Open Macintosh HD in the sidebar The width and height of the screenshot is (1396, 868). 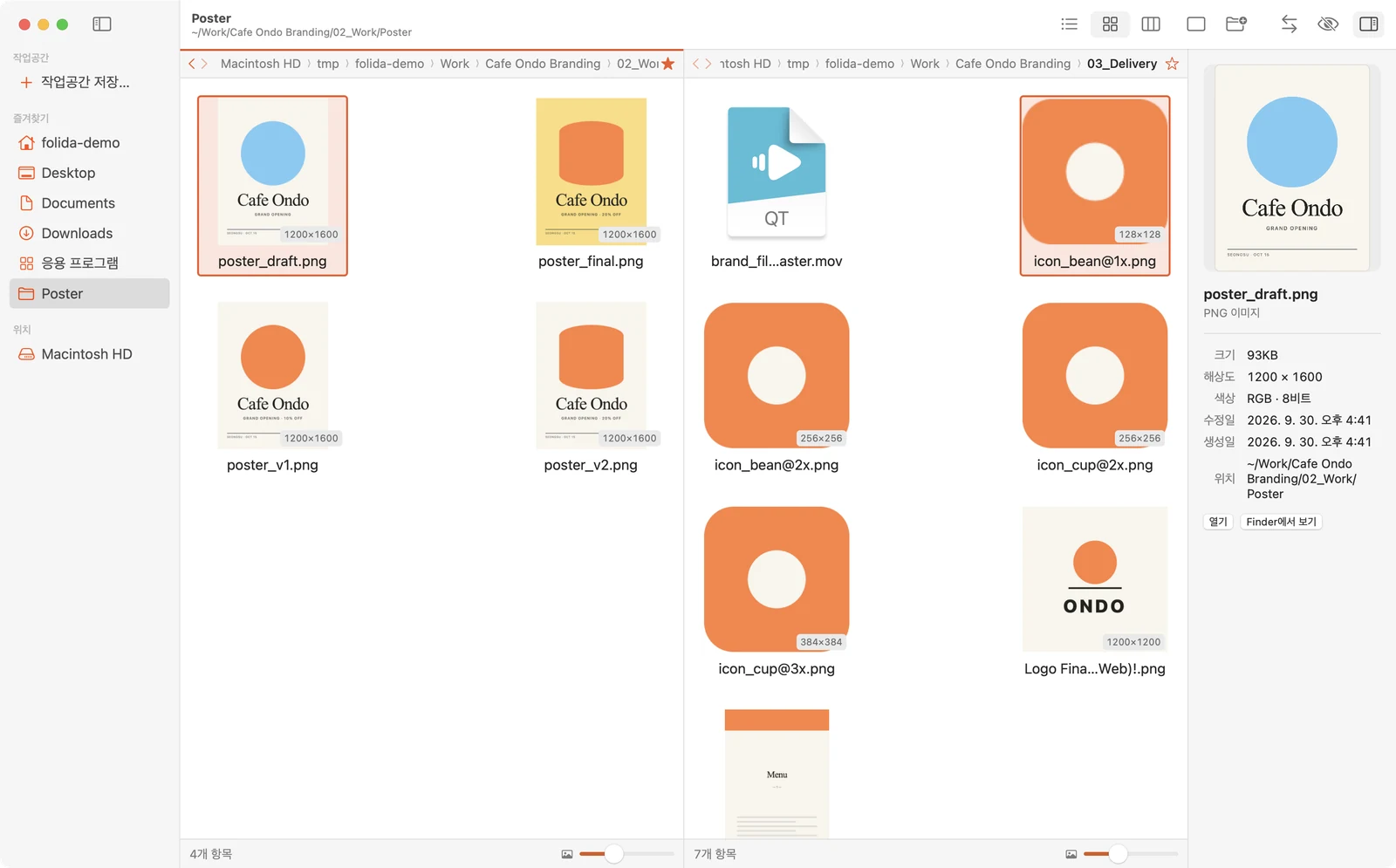[89, 354]
